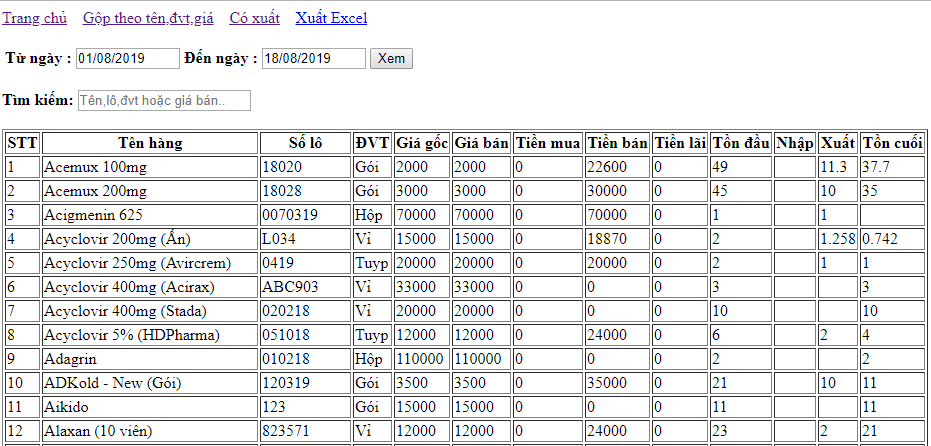Click the STT column header

point(23,143)
